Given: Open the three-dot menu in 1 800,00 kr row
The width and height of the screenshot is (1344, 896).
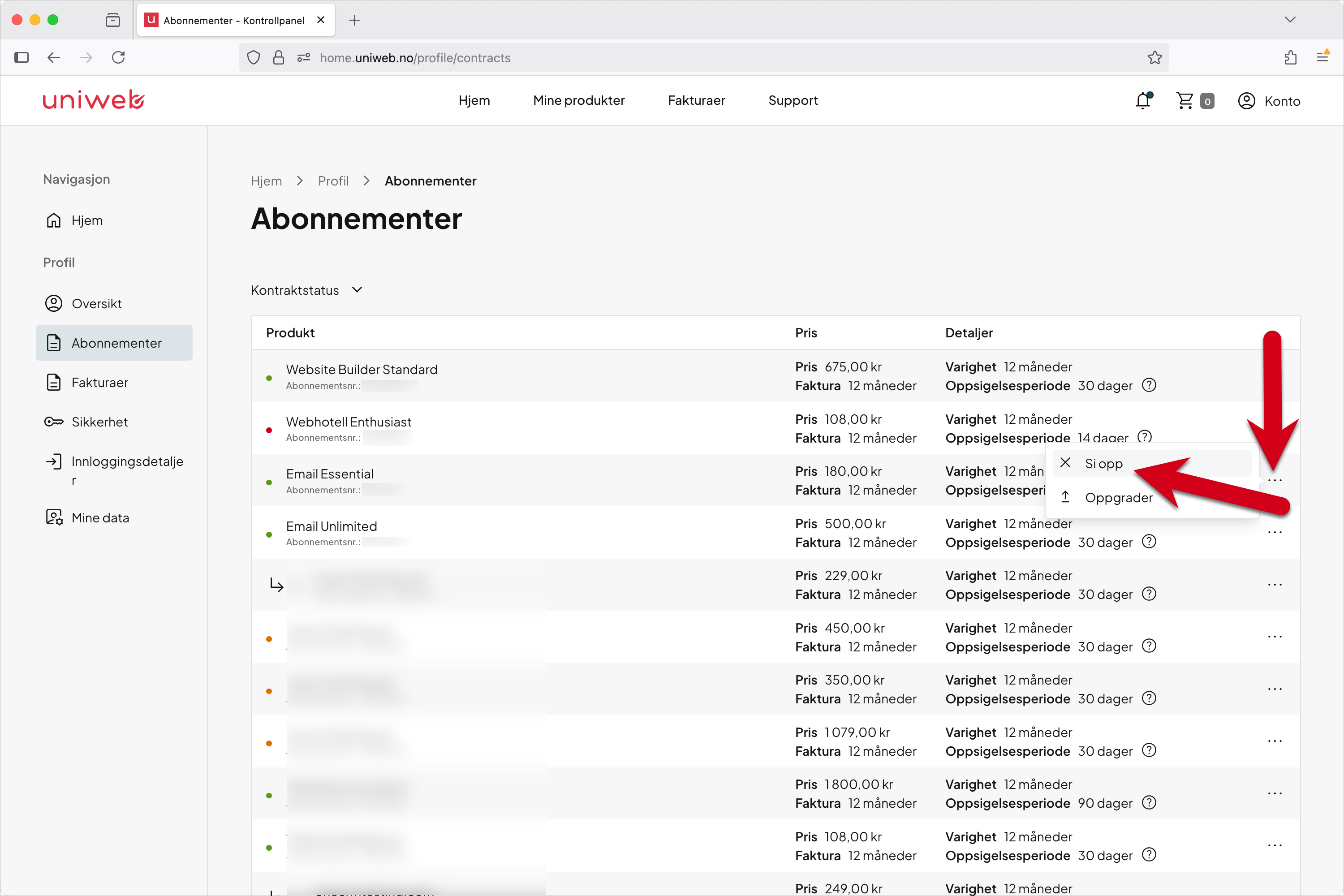Looking at the screenshot, I should pyautogui.click(x=1274, y=793).
